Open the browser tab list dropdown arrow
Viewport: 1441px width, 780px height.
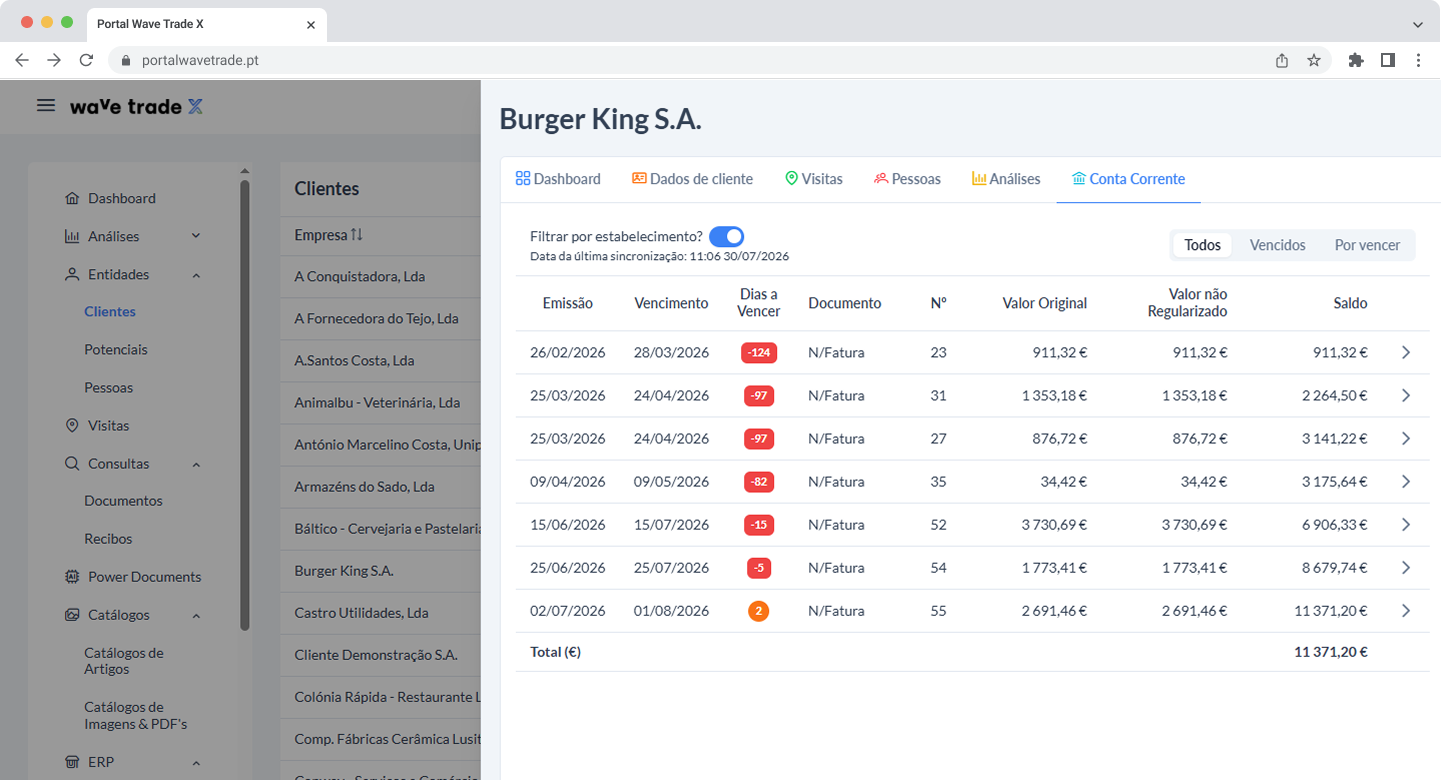pos(1418,23)
